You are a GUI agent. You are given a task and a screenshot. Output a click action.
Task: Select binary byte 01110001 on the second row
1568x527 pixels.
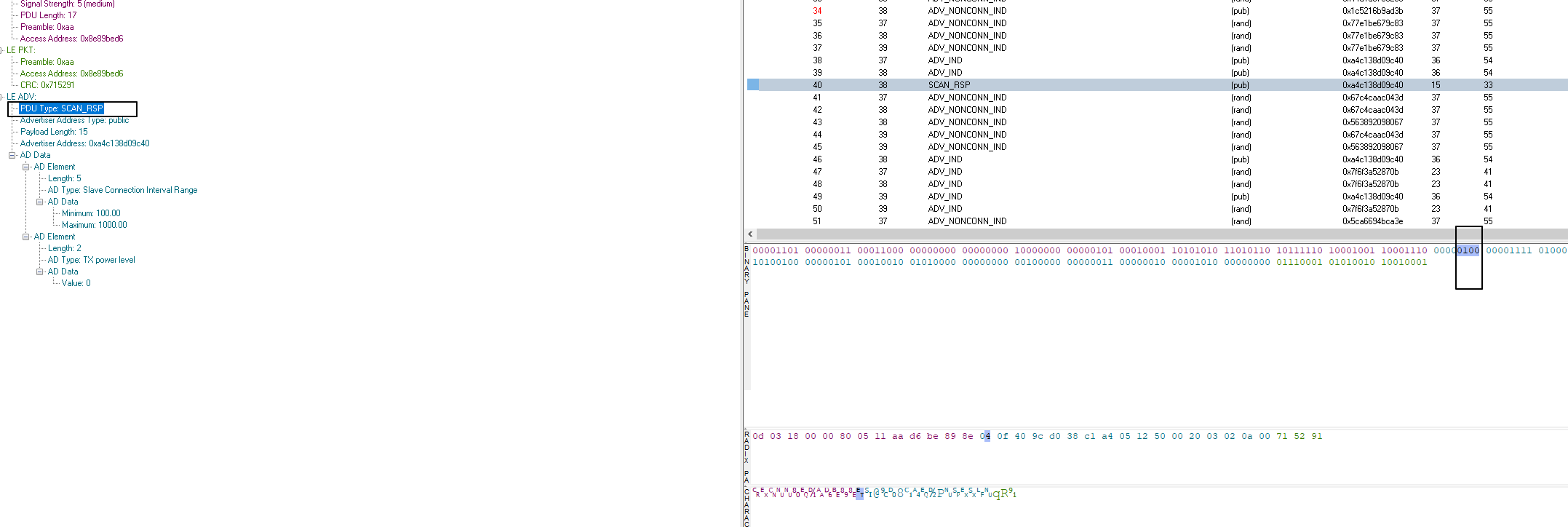click(x=1300, y=262)
